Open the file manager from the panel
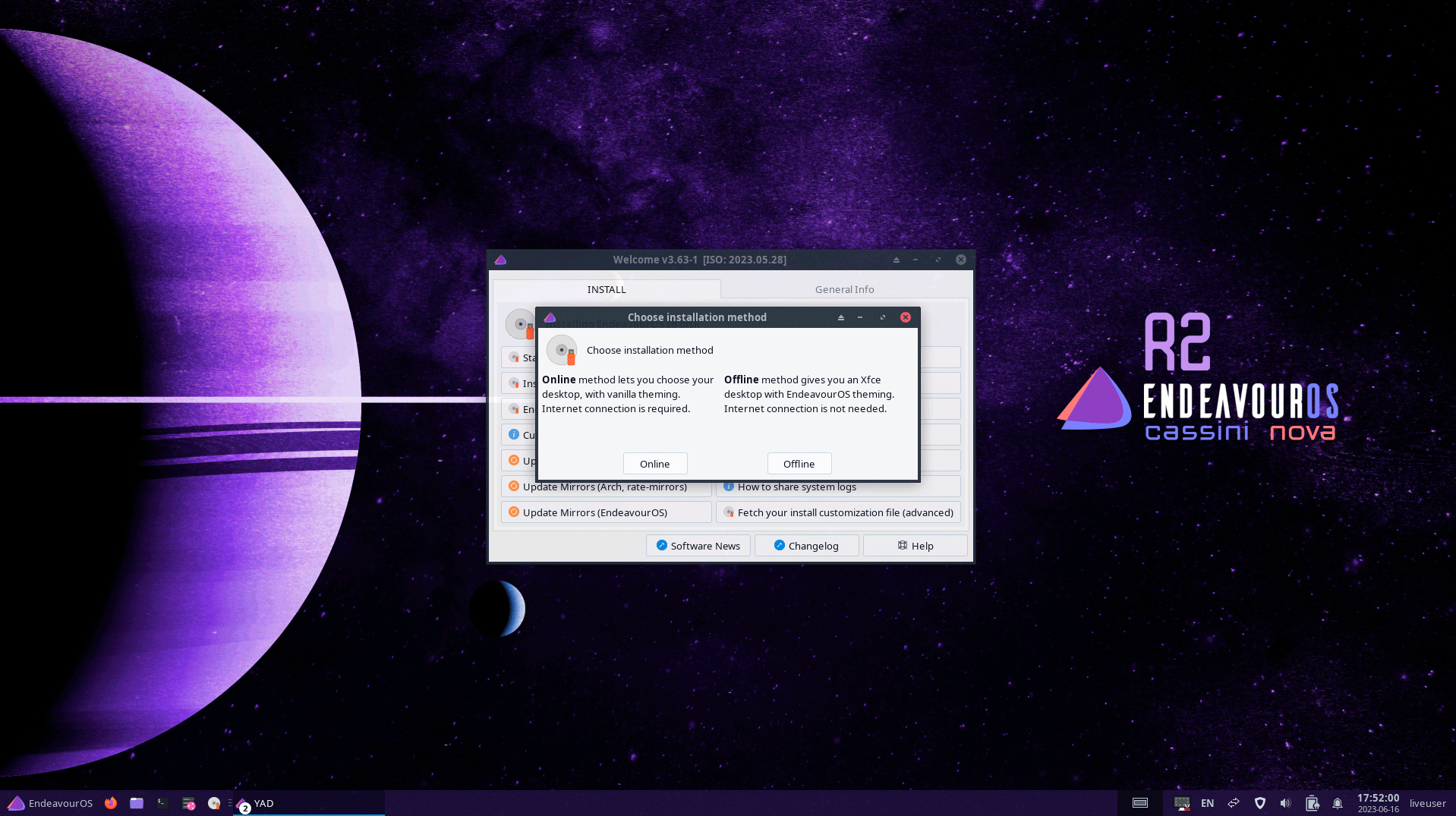The height and width of the screenshot is (816, 1456). 137,803
